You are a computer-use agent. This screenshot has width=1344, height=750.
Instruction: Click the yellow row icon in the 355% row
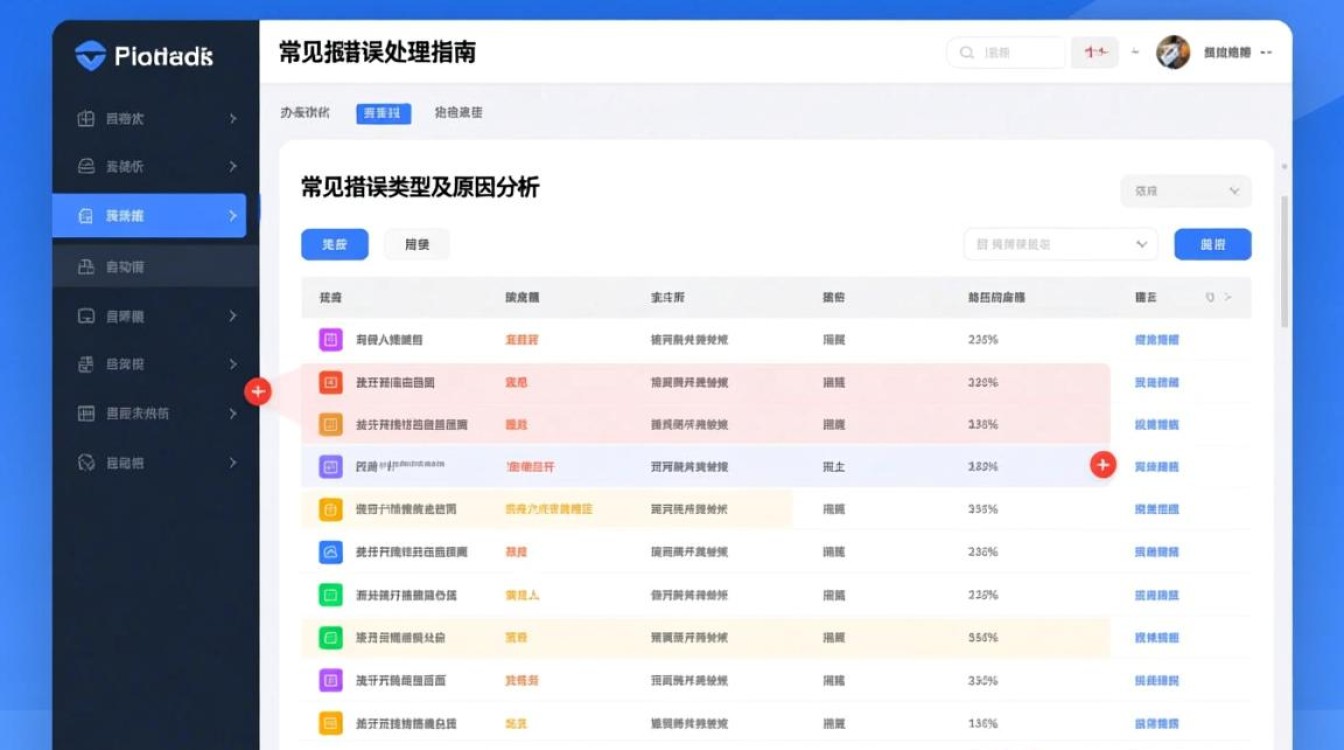point(330,510)
